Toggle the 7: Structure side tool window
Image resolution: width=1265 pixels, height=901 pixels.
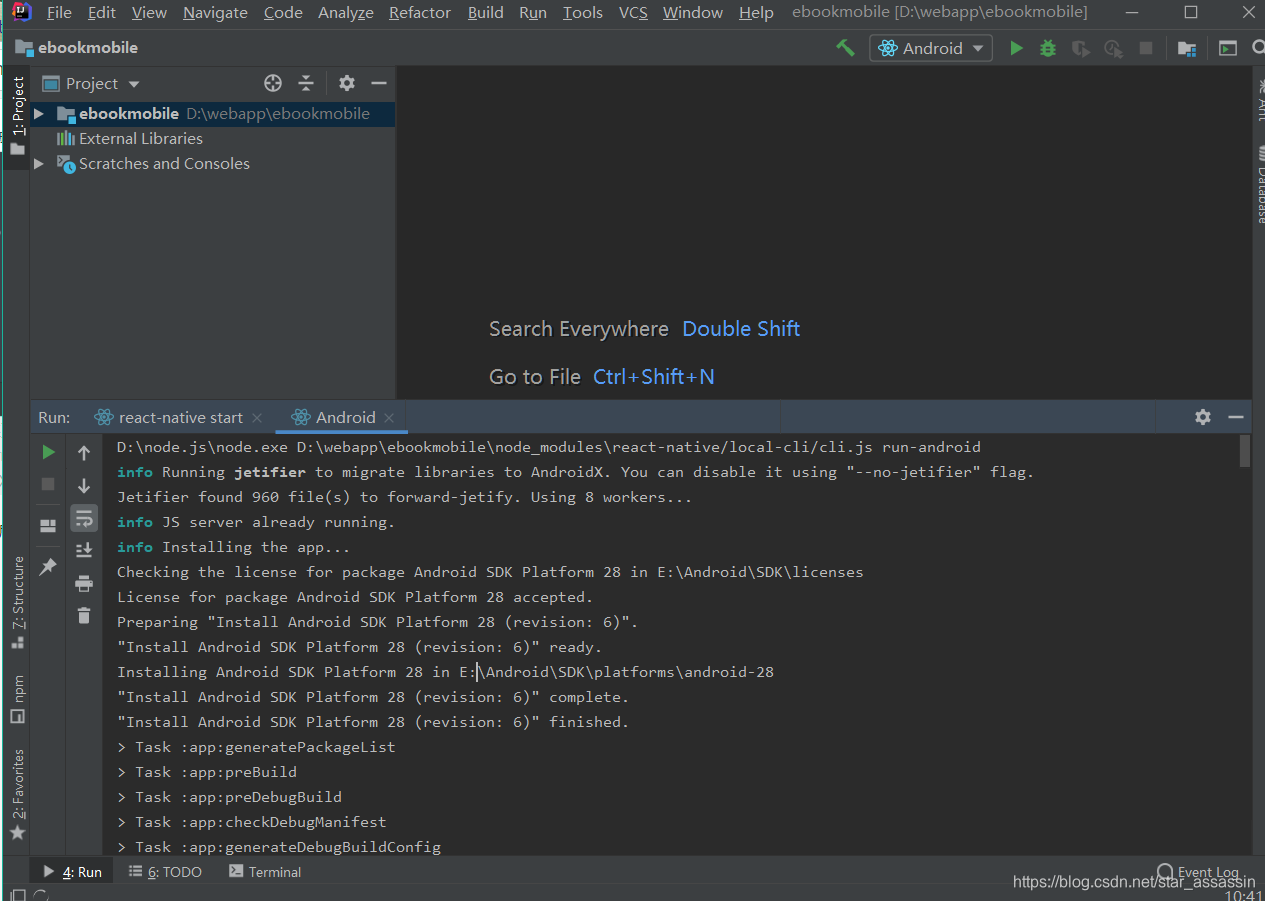click(x=17, y=603)
